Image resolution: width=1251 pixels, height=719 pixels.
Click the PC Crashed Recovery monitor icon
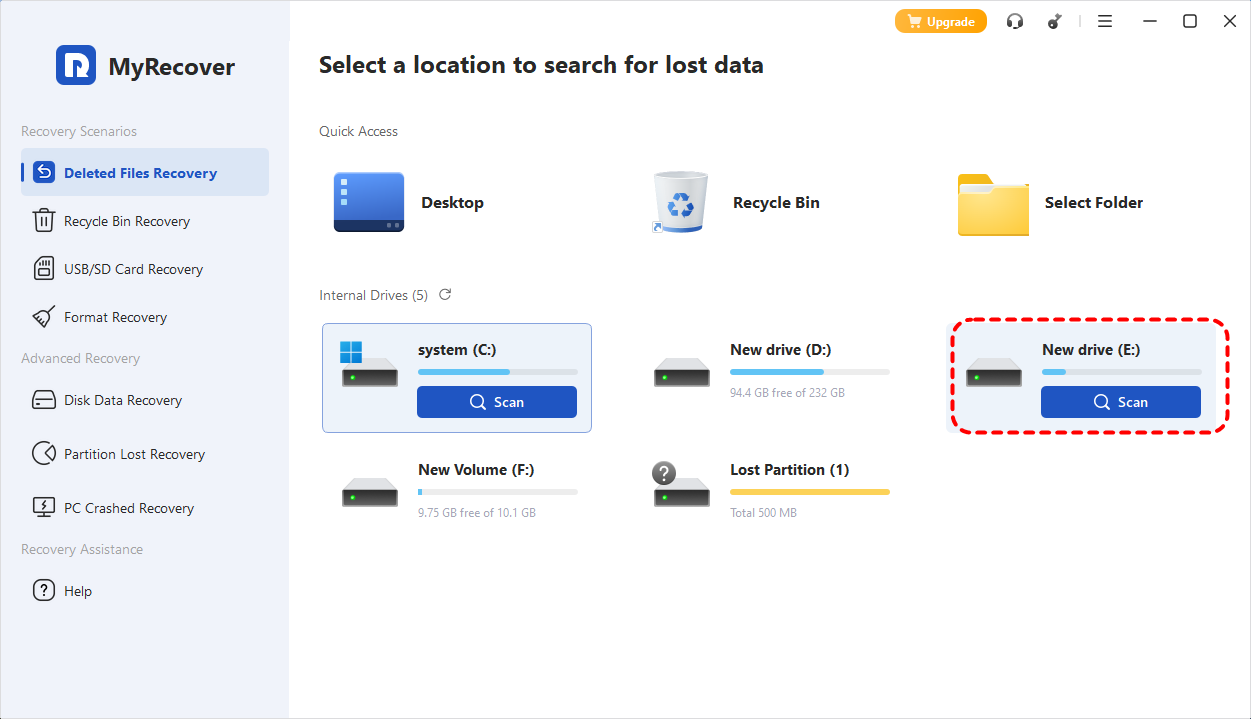coord(44,508)
